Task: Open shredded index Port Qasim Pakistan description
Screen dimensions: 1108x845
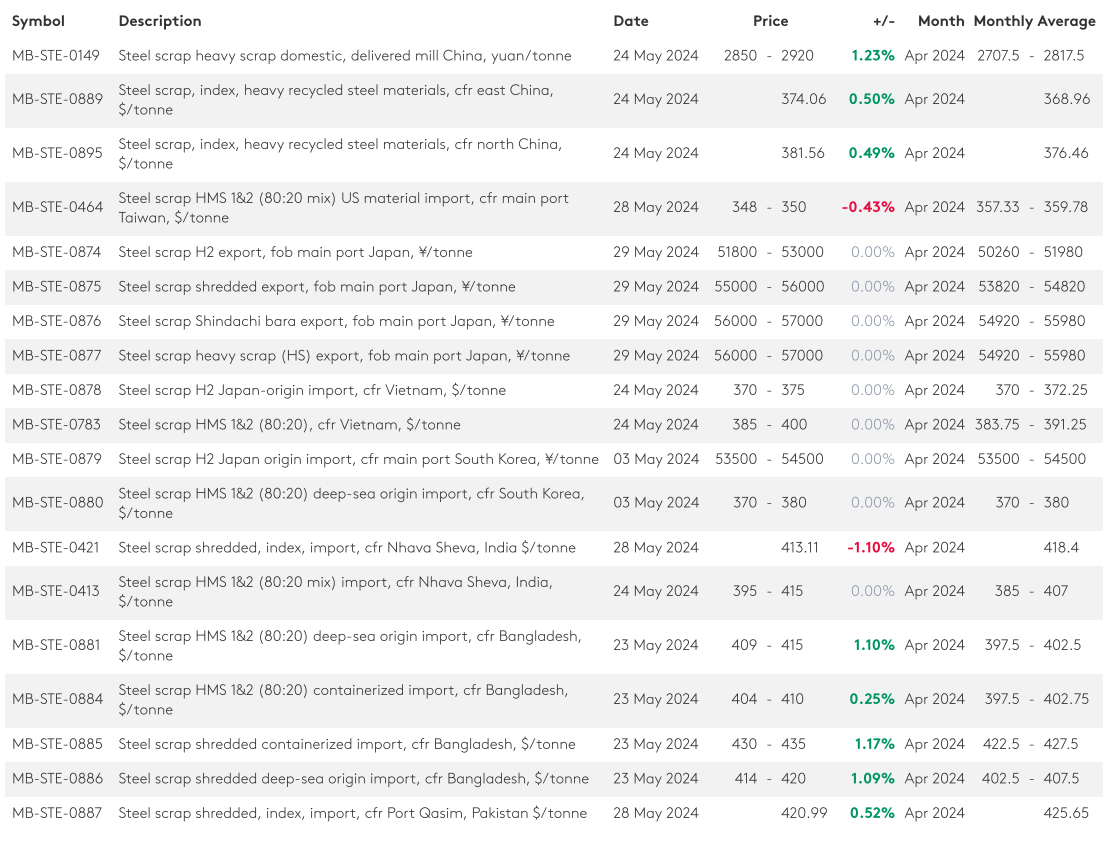Action: (x=352, y=813)
